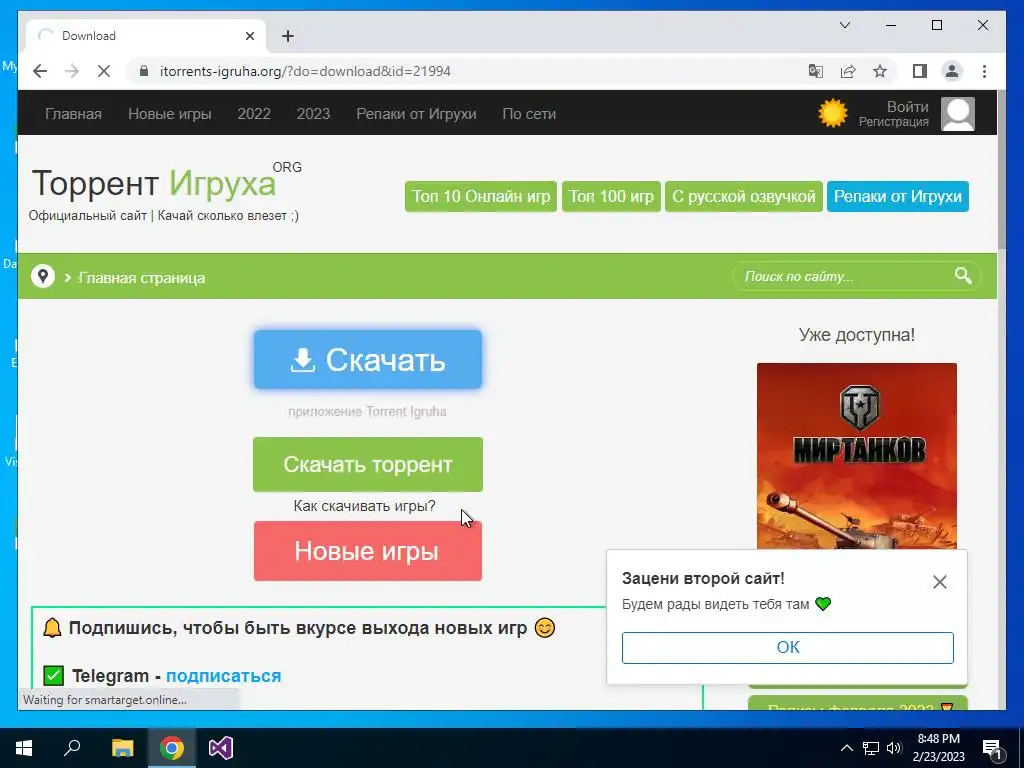The height and width of the screenshot is (768, 1024).
Task: Open the Windows Start menu
Action: click(24, 748)
